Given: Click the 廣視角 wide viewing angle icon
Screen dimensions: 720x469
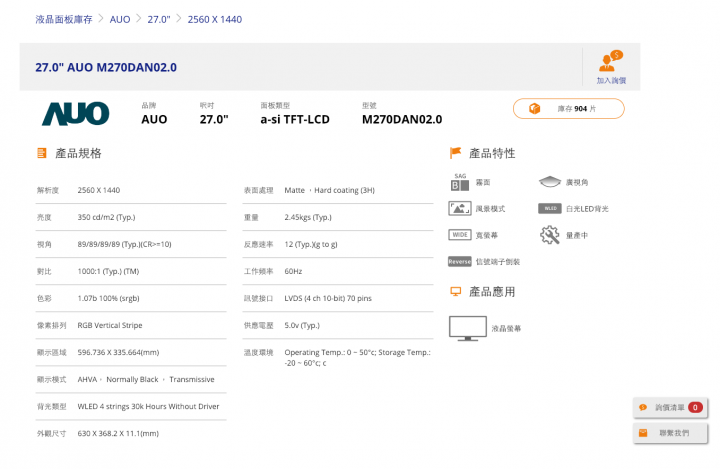Looking at the screenshot, I should point(550,182).
